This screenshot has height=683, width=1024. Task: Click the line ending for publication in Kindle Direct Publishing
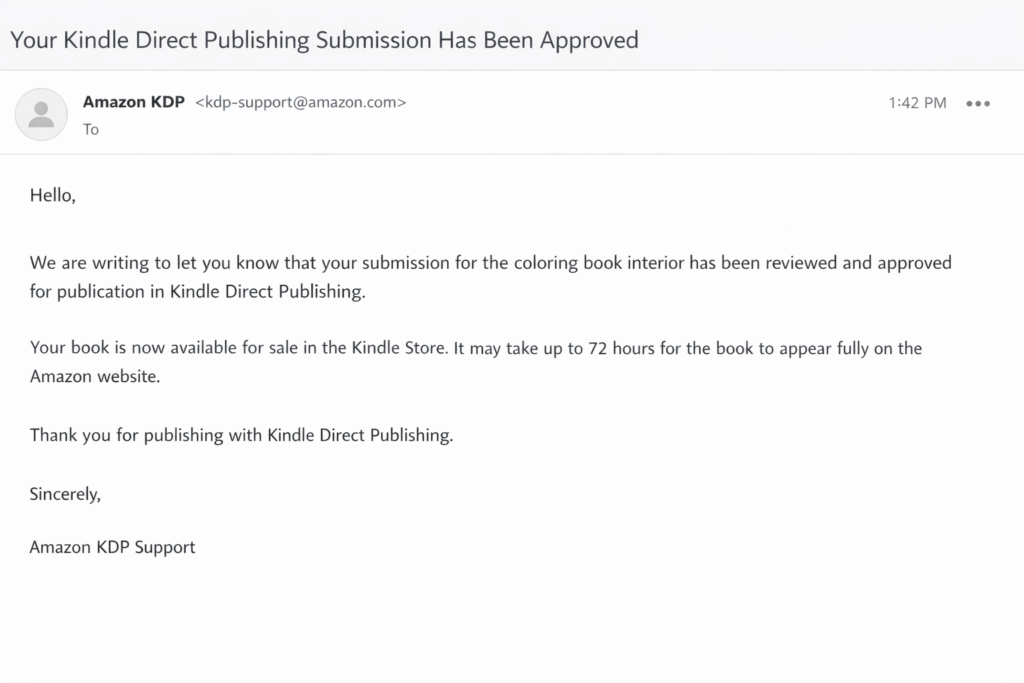pyautogui.click(x=198, y=293)
